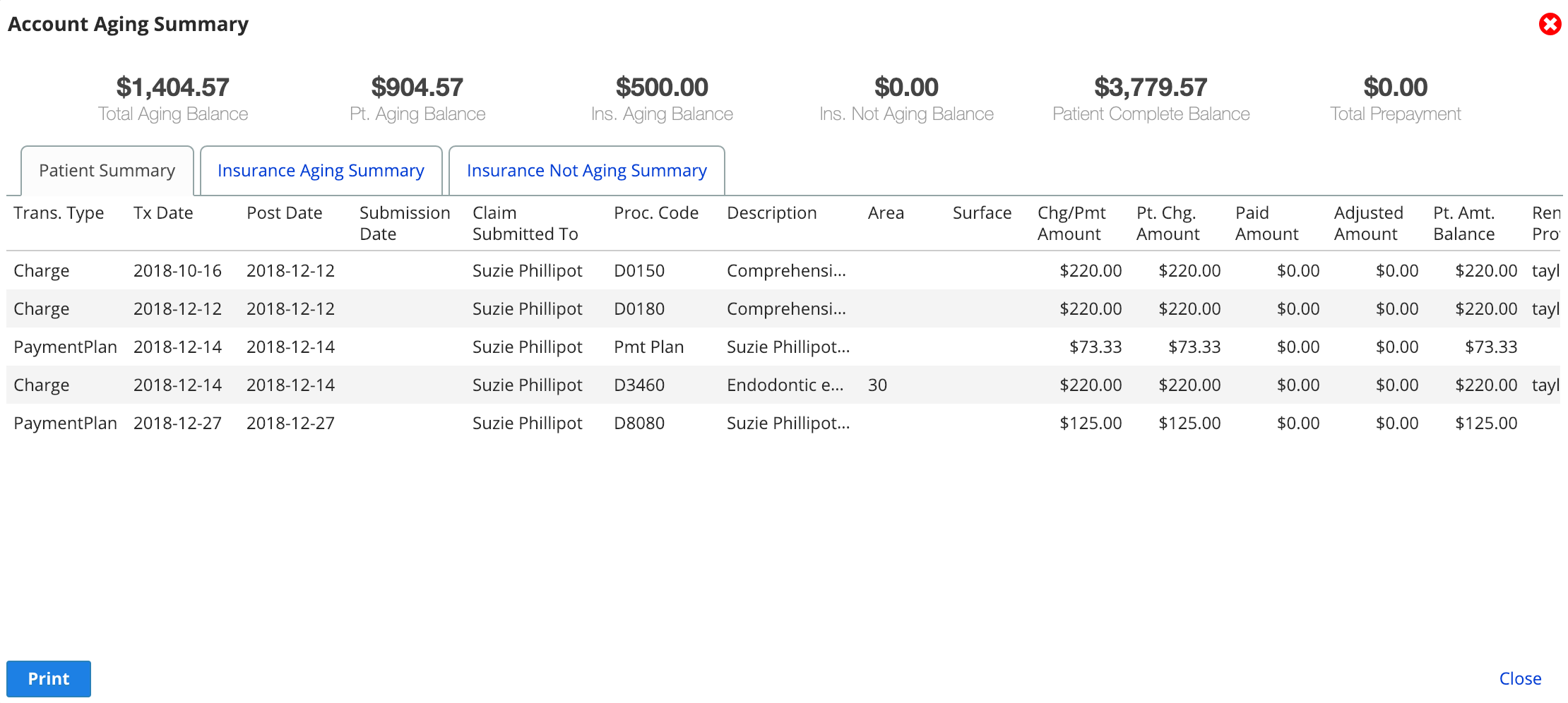Screen dimensions: 1568x703
Task: Click the $3,779.57 Patient Complete Balance figure
Action: coord(1151,88)
